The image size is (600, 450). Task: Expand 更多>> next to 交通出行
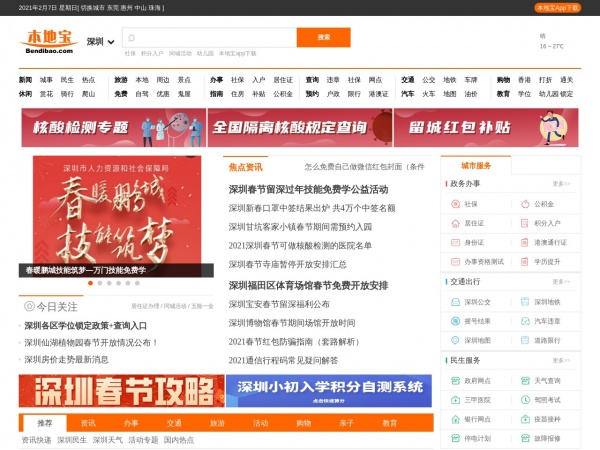click(561, 282)
